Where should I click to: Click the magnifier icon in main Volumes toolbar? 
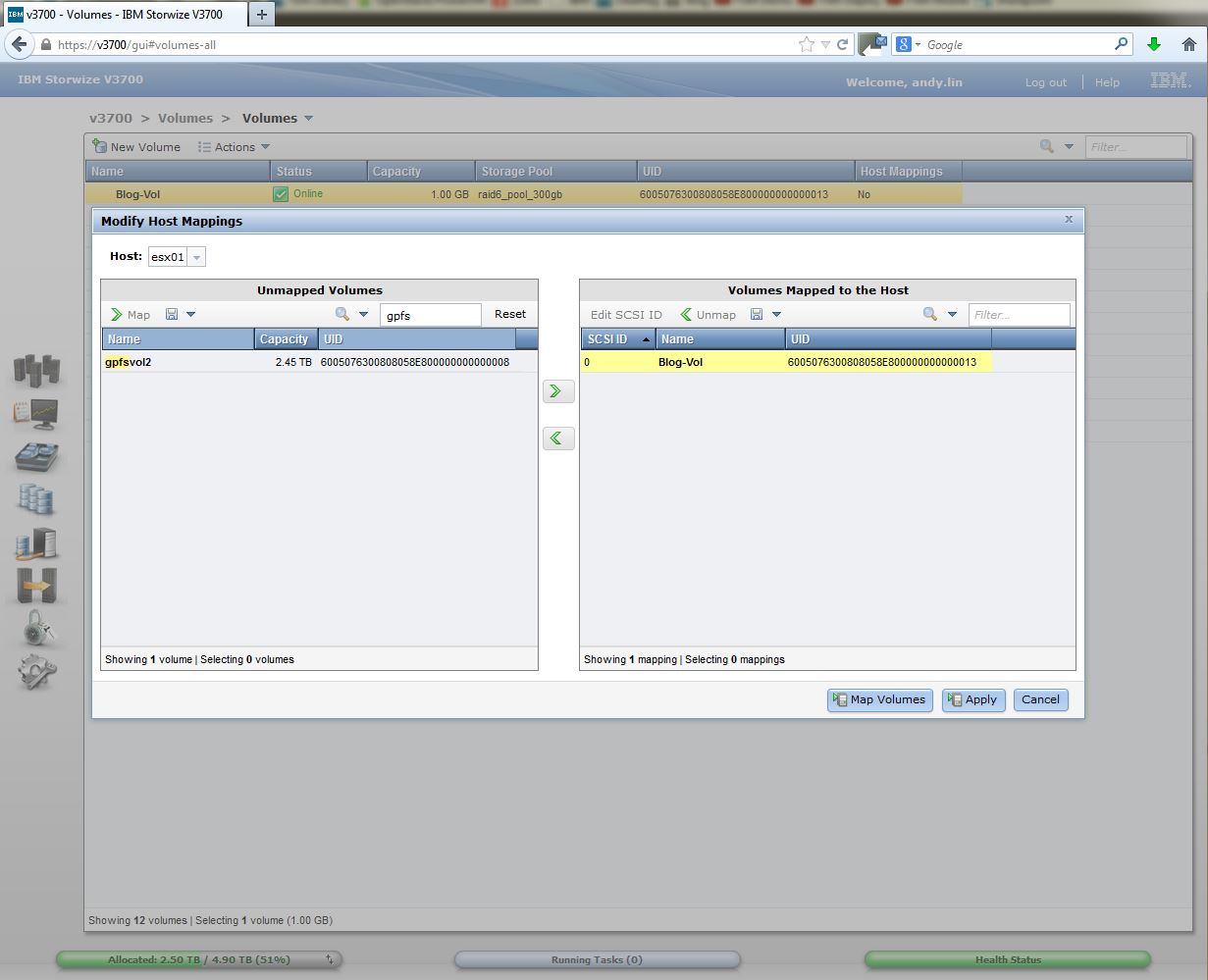pos(1047,146)
